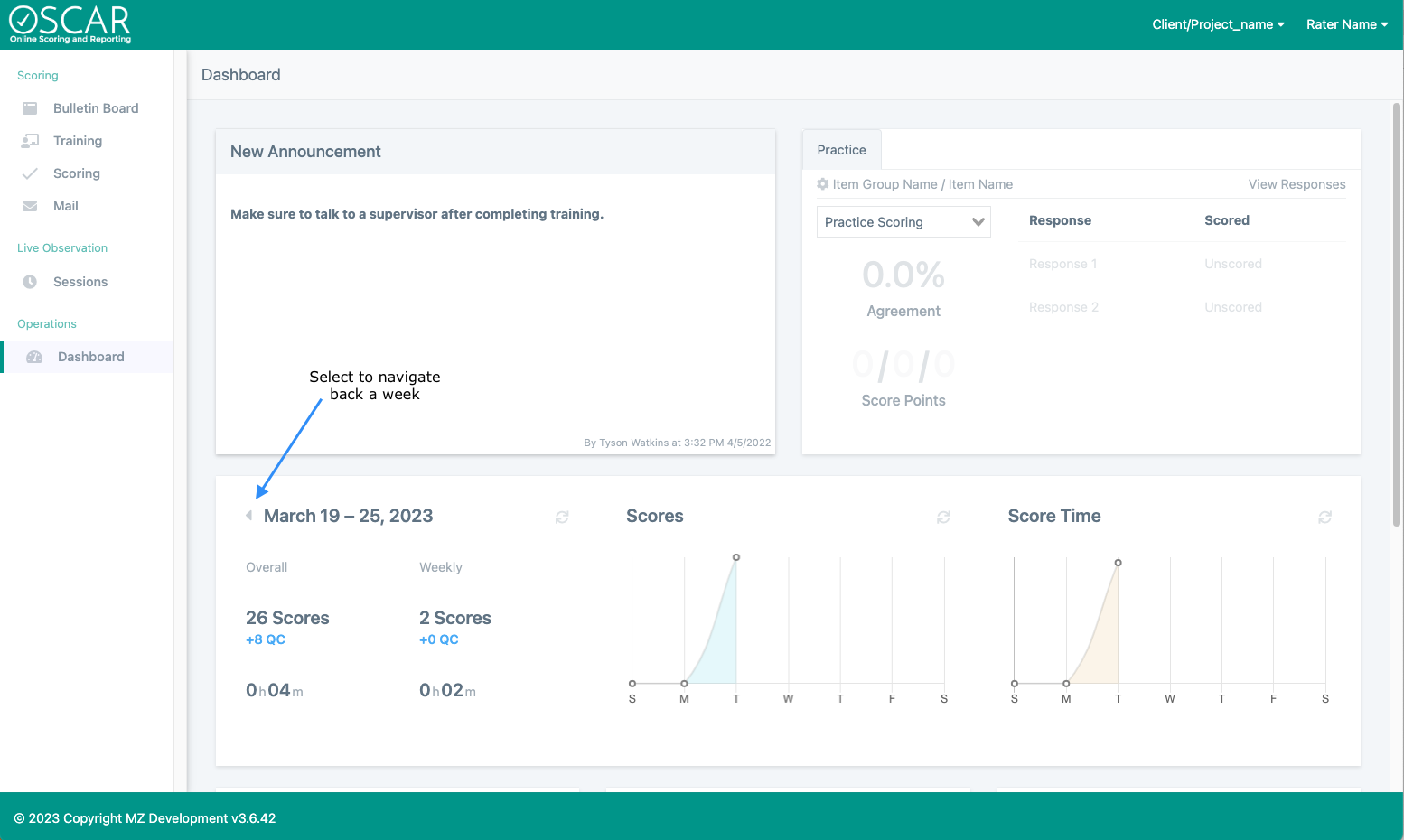Click the OSCAR logo in header

[70, 24]
